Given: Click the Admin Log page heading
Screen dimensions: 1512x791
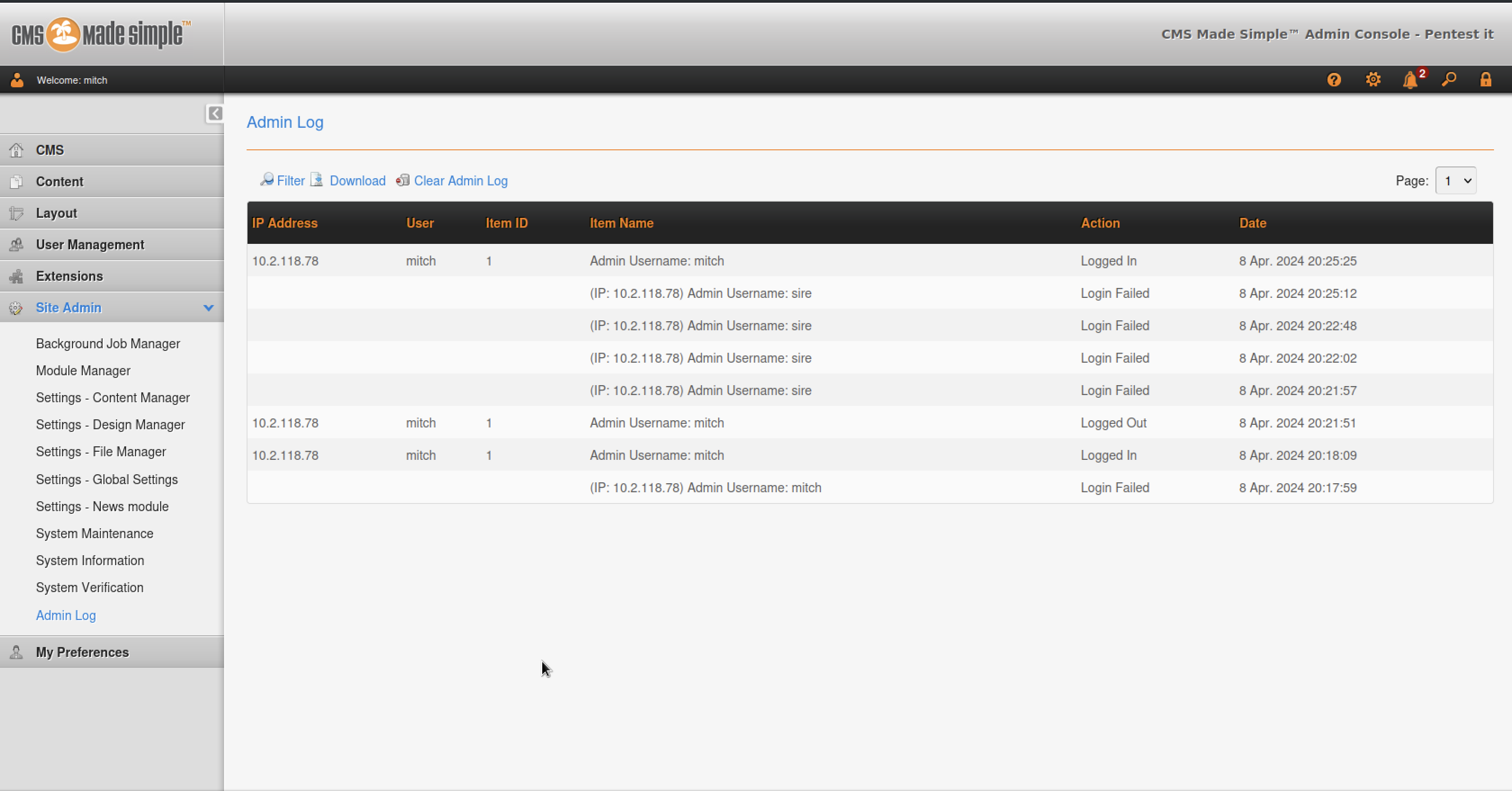Looking at the screenshot, I should tap(285, 122).
